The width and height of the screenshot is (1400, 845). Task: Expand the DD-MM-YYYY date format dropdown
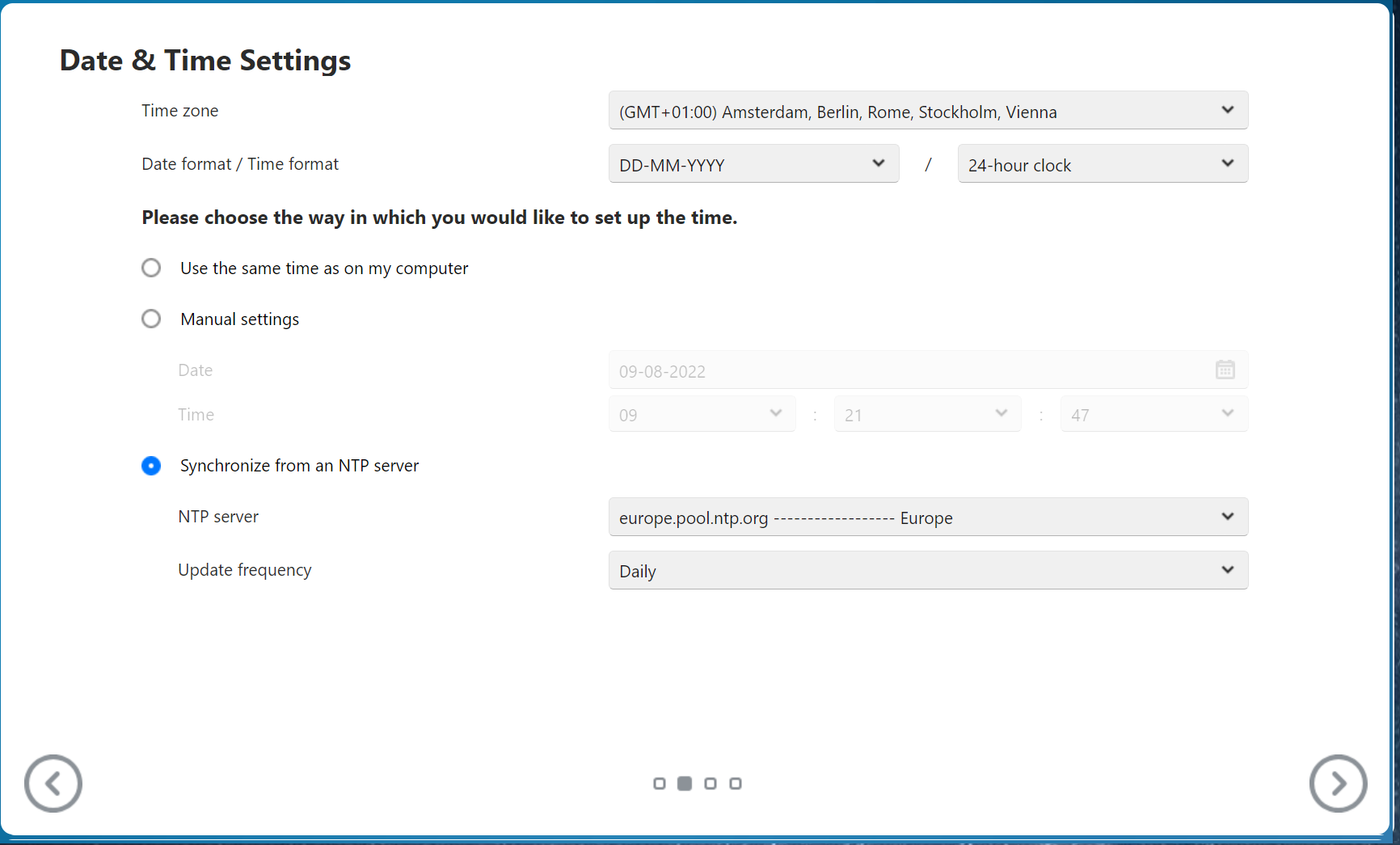tap(753, 164)
